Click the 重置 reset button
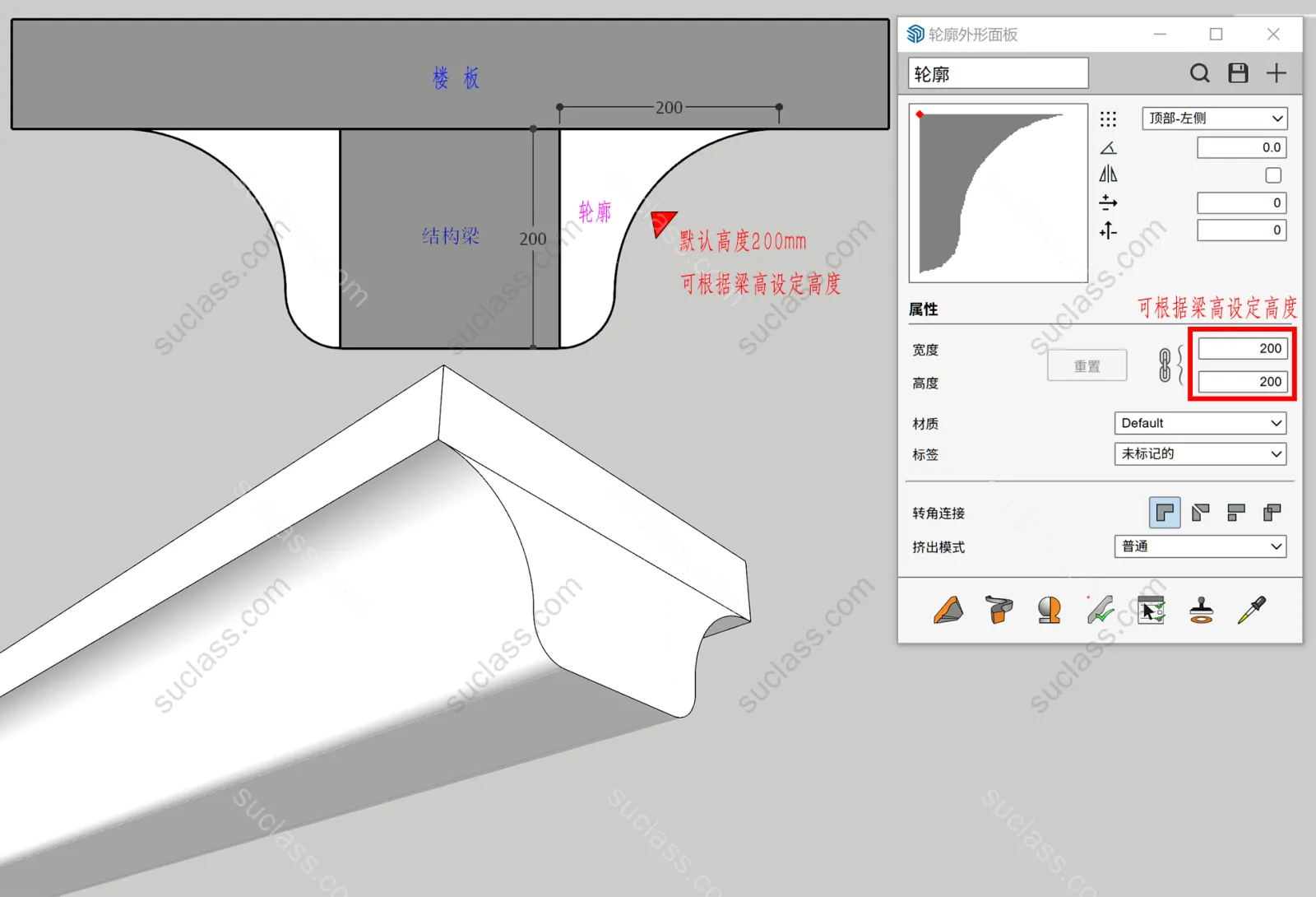Viewport: 1316px width, 897px height. point(1087,366)
